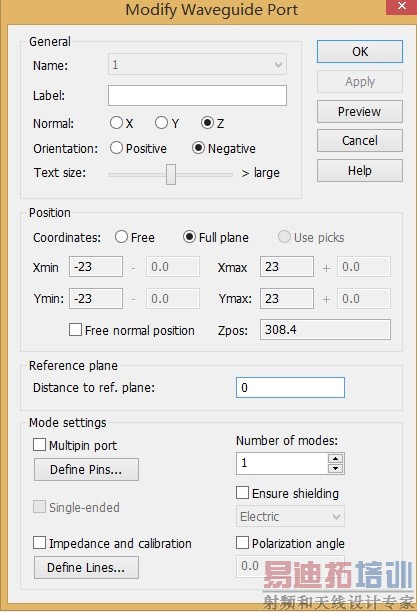417x612 pixels.
Task: Enable the Multipin port checkbox
Action: pos(39,445)
